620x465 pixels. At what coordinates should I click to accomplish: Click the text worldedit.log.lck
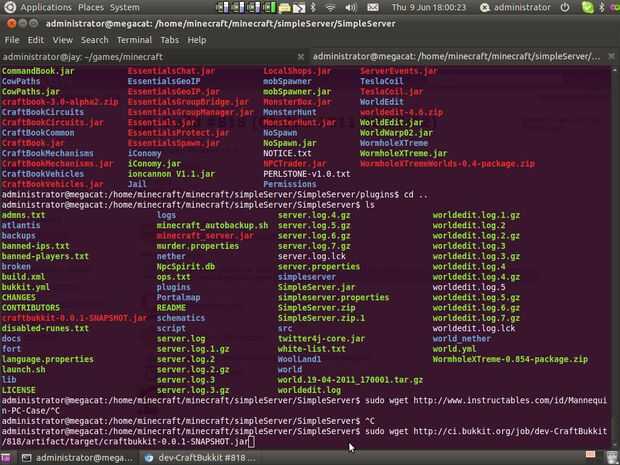[x=474, y=328]
